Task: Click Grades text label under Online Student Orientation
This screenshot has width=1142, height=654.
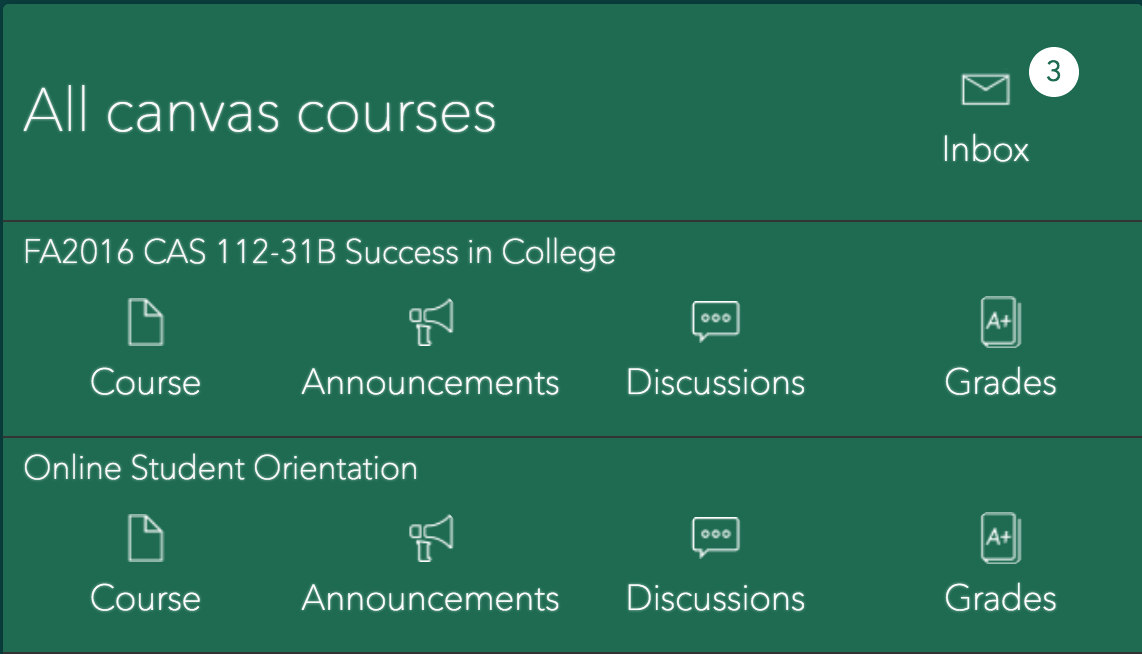Action: (x=1000, y=598)
